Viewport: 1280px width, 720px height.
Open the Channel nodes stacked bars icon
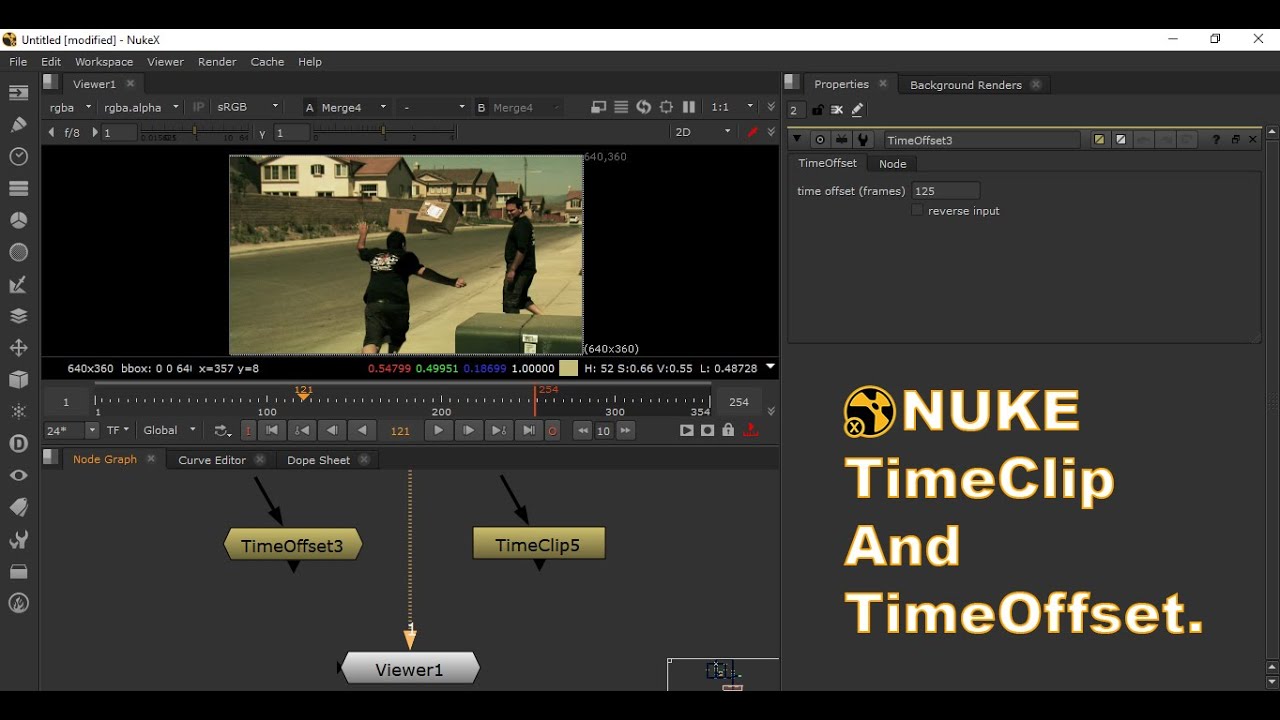coord(18,188)
